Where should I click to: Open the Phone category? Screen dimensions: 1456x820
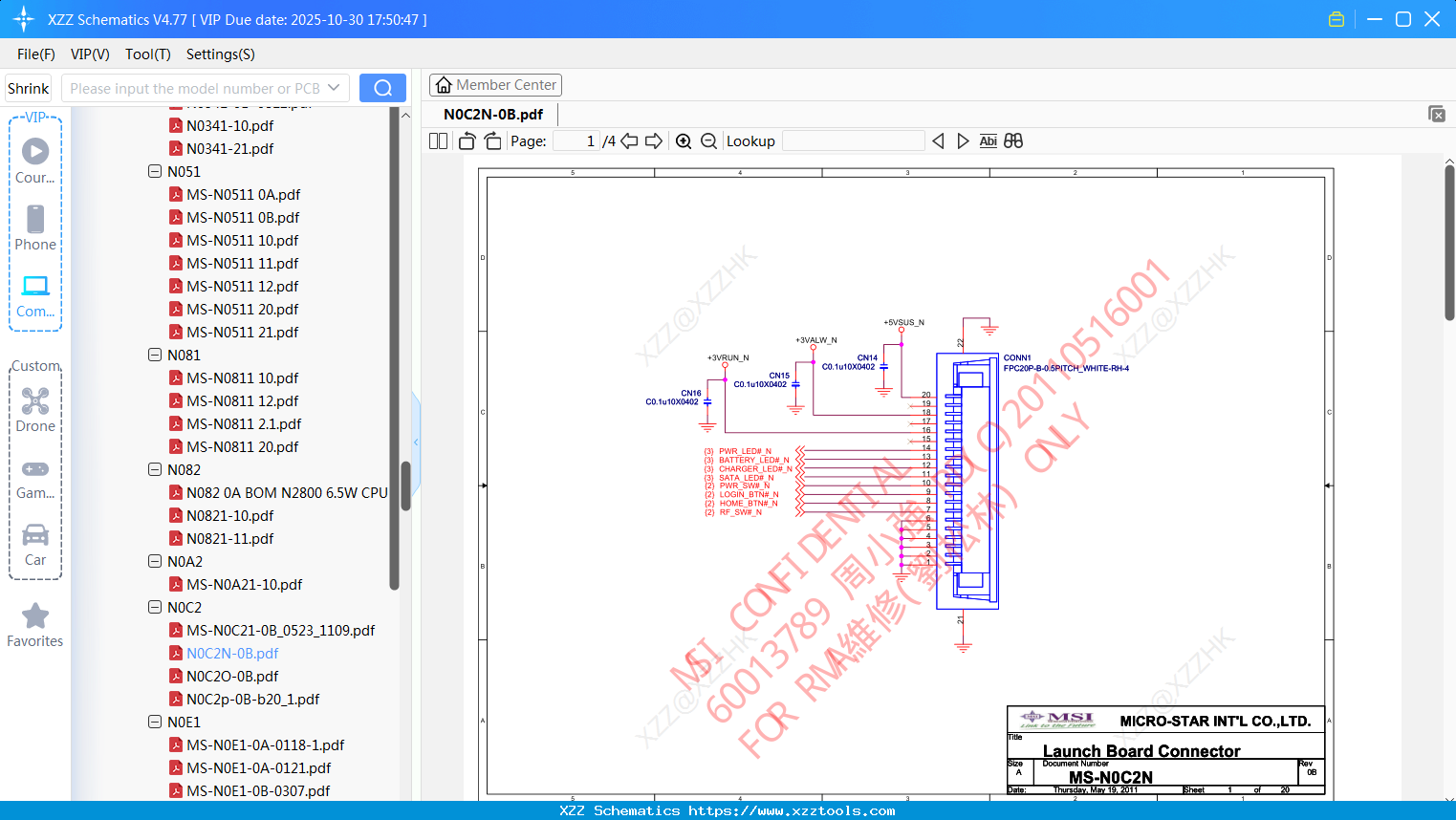tap(35, 228)
